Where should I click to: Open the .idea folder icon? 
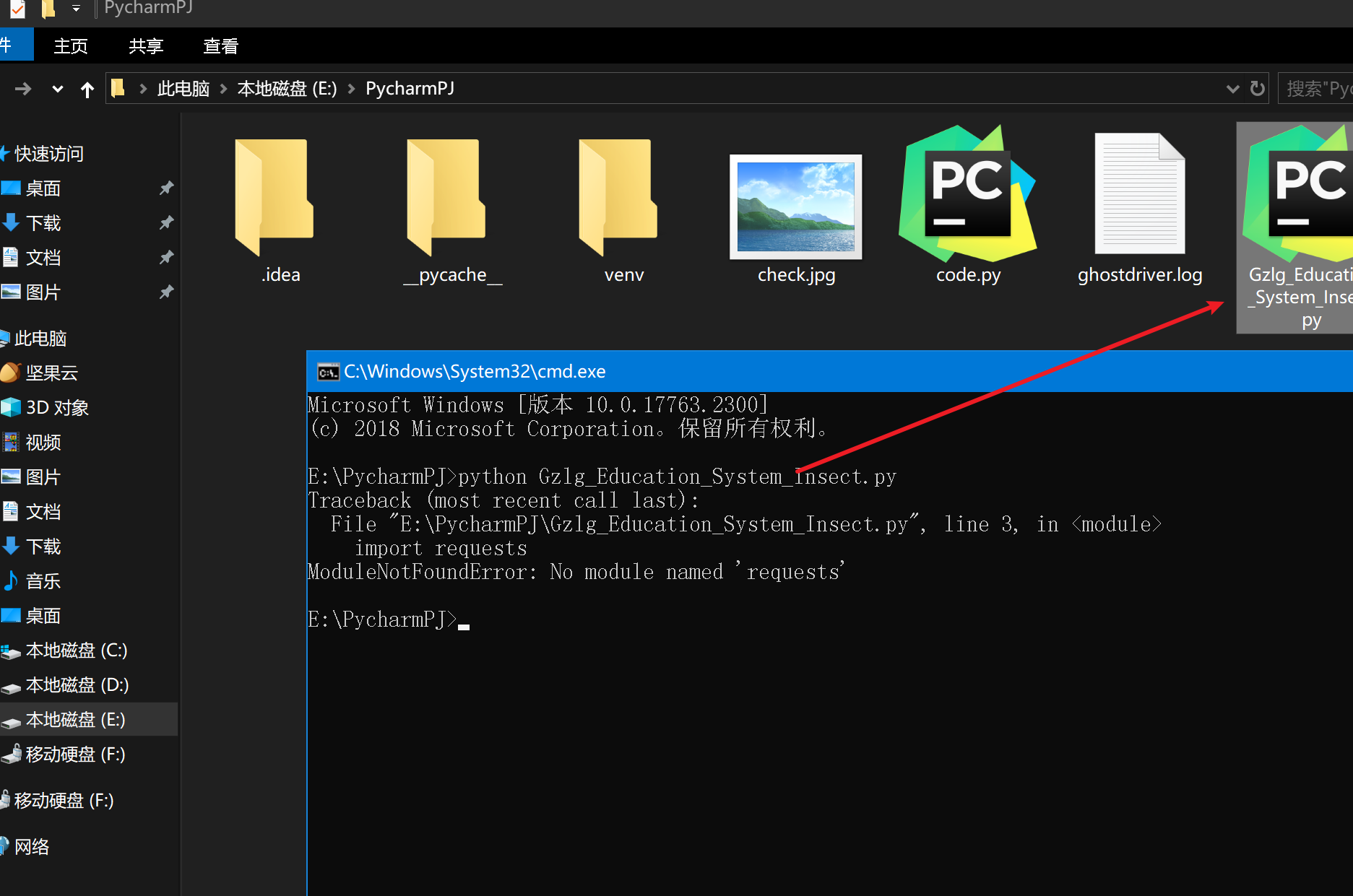point(274,196)
